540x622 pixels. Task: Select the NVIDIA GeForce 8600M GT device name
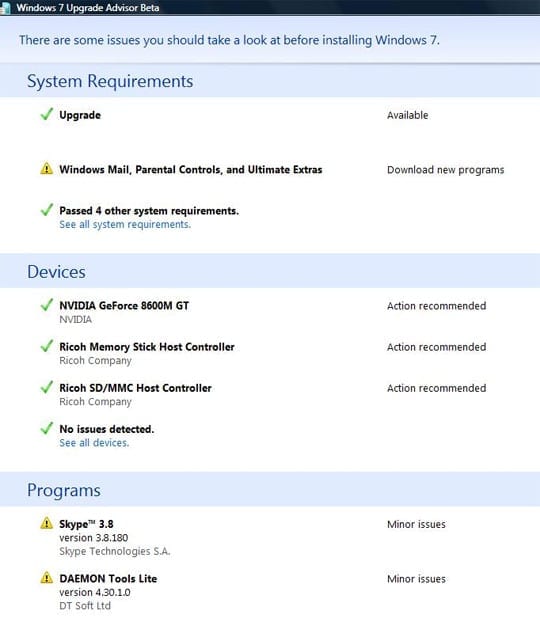pos(124,306)
